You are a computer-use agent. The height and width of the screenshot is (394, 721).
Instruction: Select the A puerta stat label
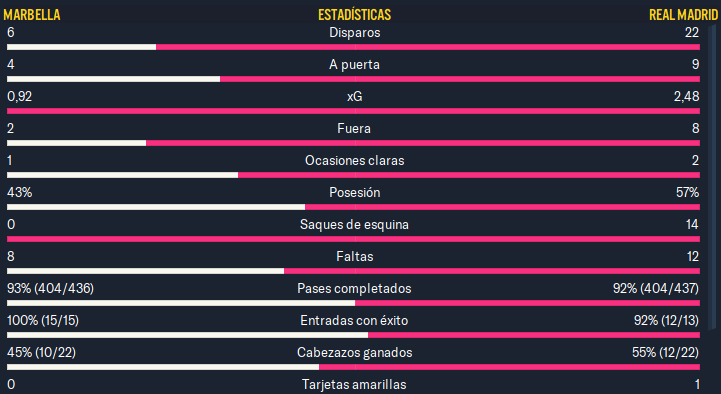[x=355, y=65]
